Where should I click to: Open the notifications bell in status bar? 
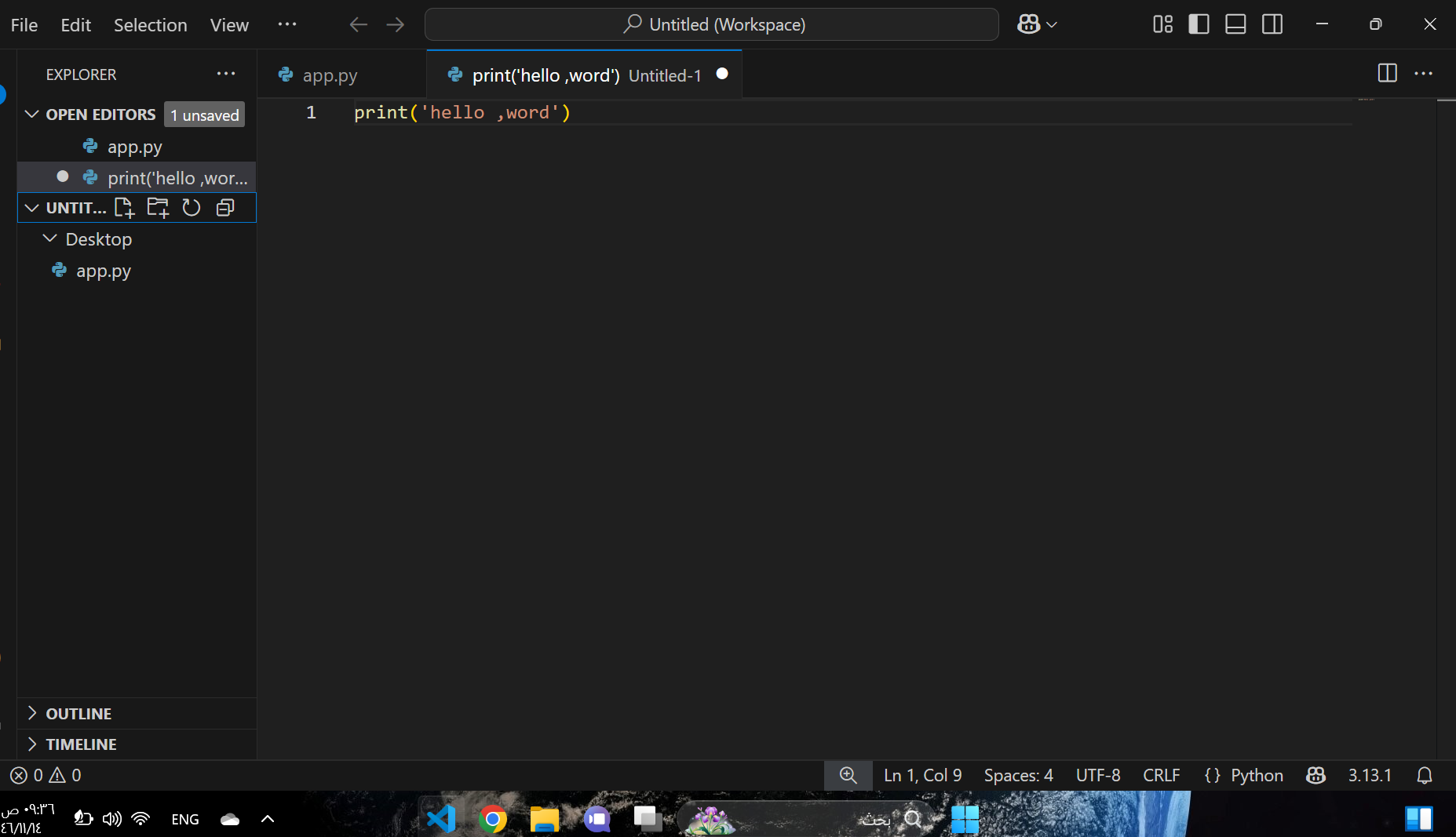click(1424, 776)
